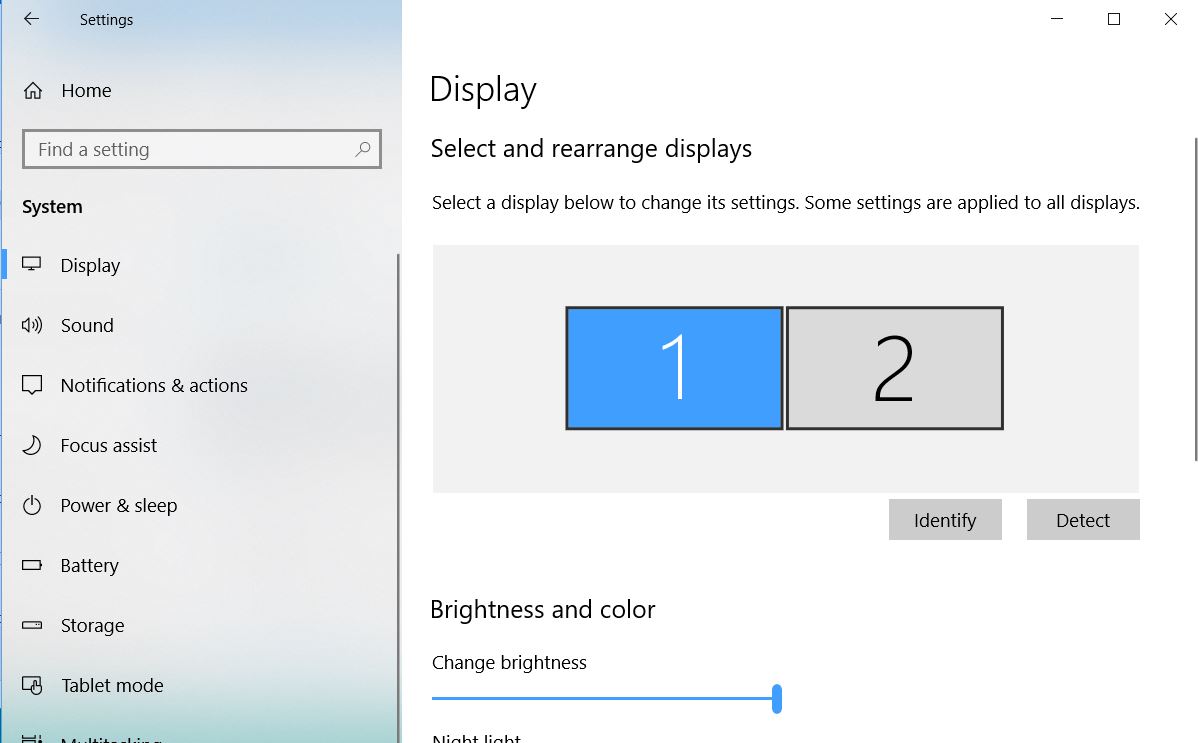
Task: Click the Battery icon in sidebar
Action: pos(32,565)
